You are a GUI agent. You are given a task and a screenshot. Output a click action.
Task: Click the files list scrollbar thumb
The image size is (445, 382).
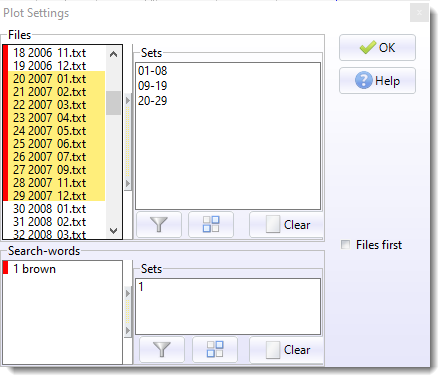[x=113, y=103]
